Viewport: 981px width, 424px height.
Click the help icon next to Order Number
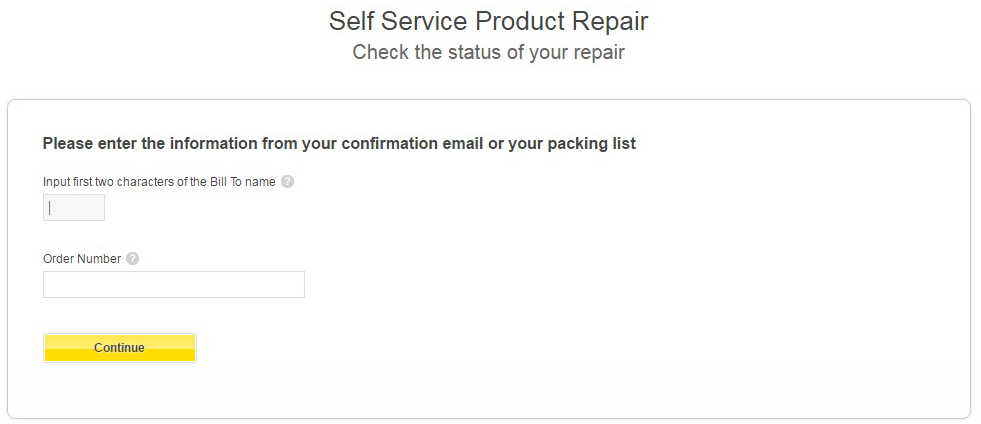132,258
